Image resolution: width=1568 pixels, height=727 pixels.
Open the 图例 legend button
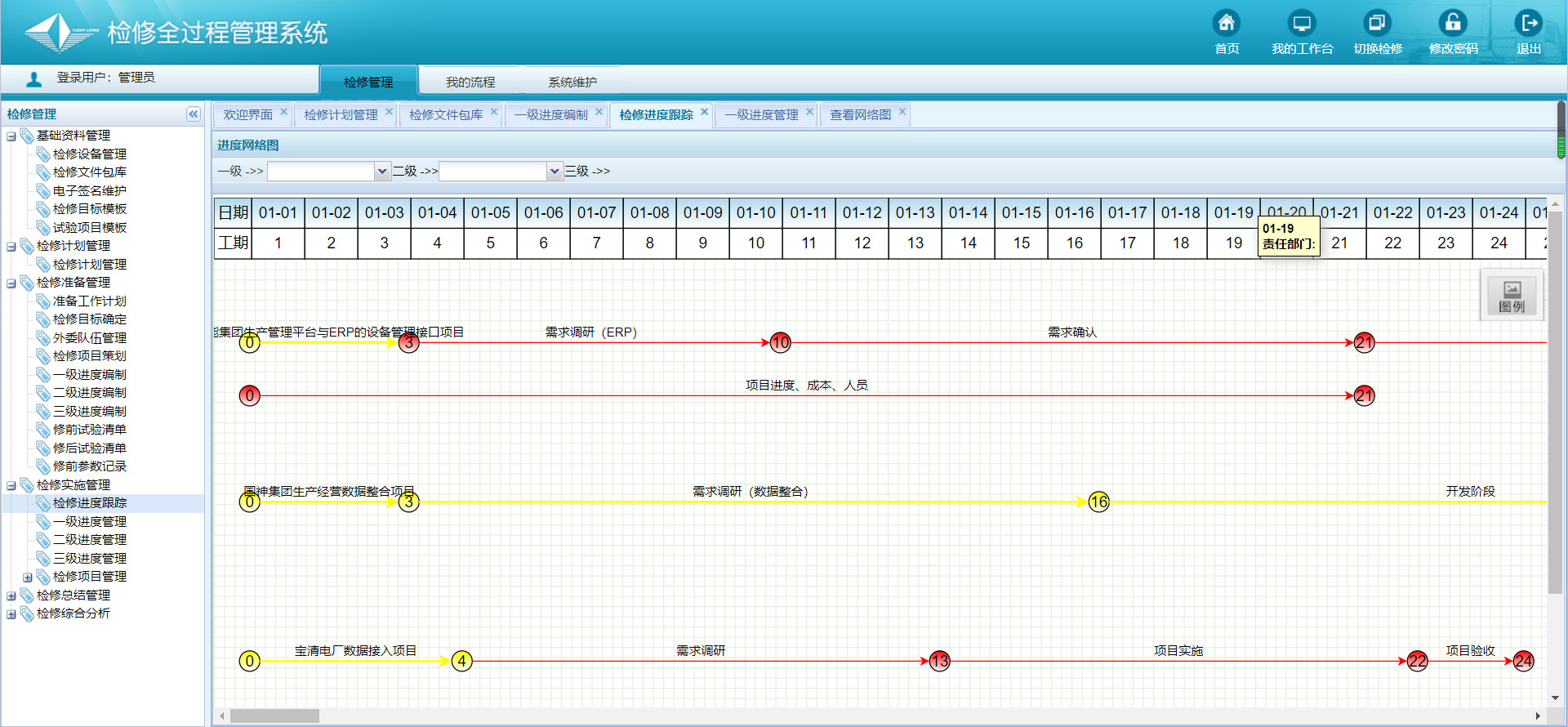point(1512,296)
